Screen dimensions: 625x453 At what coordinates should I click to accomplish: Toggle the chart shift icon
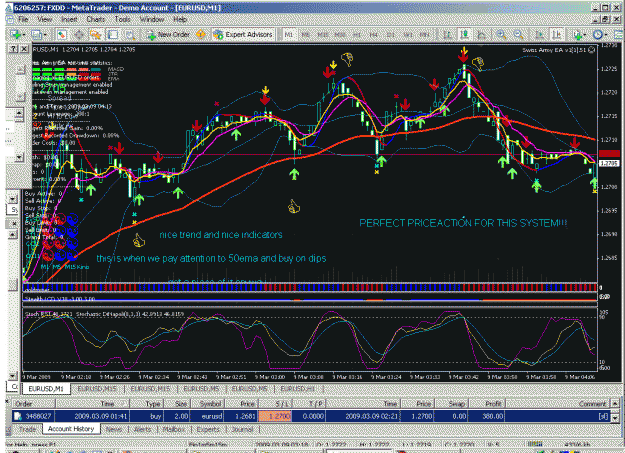[x=556, y=35]
